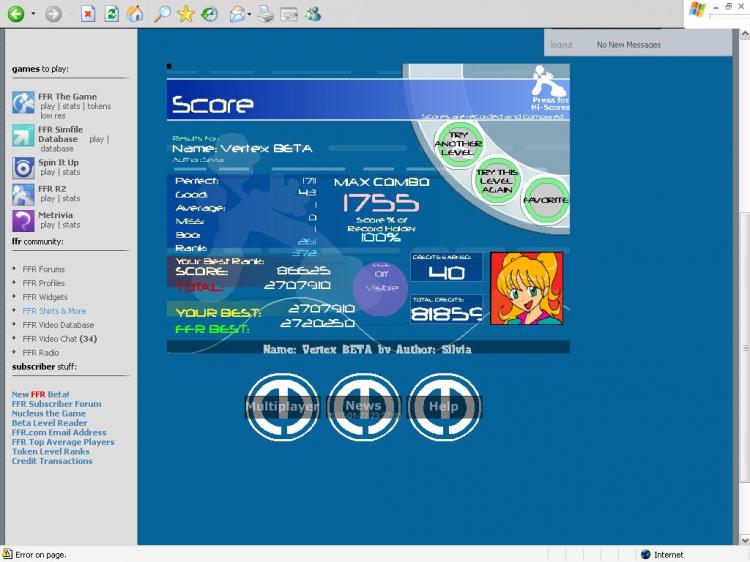
Task: Open the FFR Profiles link
Action: [x=44, y=283]
